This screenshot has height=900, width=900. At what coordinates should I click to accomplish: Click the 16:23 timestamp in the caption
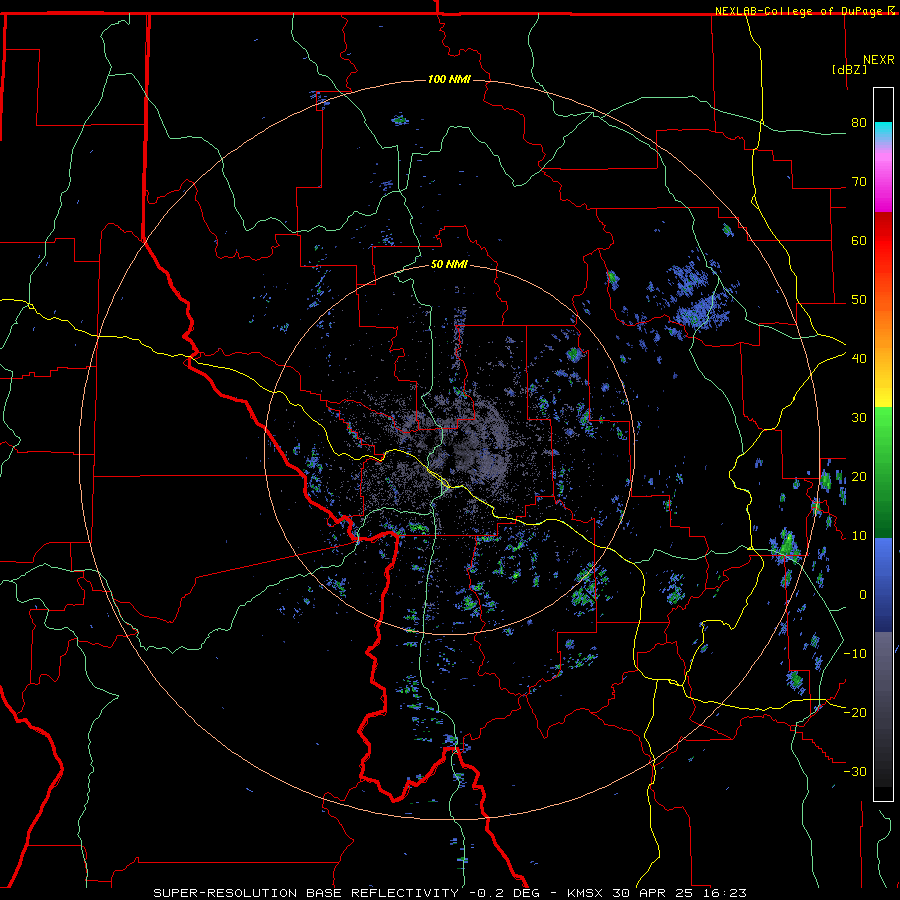coord(727,893)
